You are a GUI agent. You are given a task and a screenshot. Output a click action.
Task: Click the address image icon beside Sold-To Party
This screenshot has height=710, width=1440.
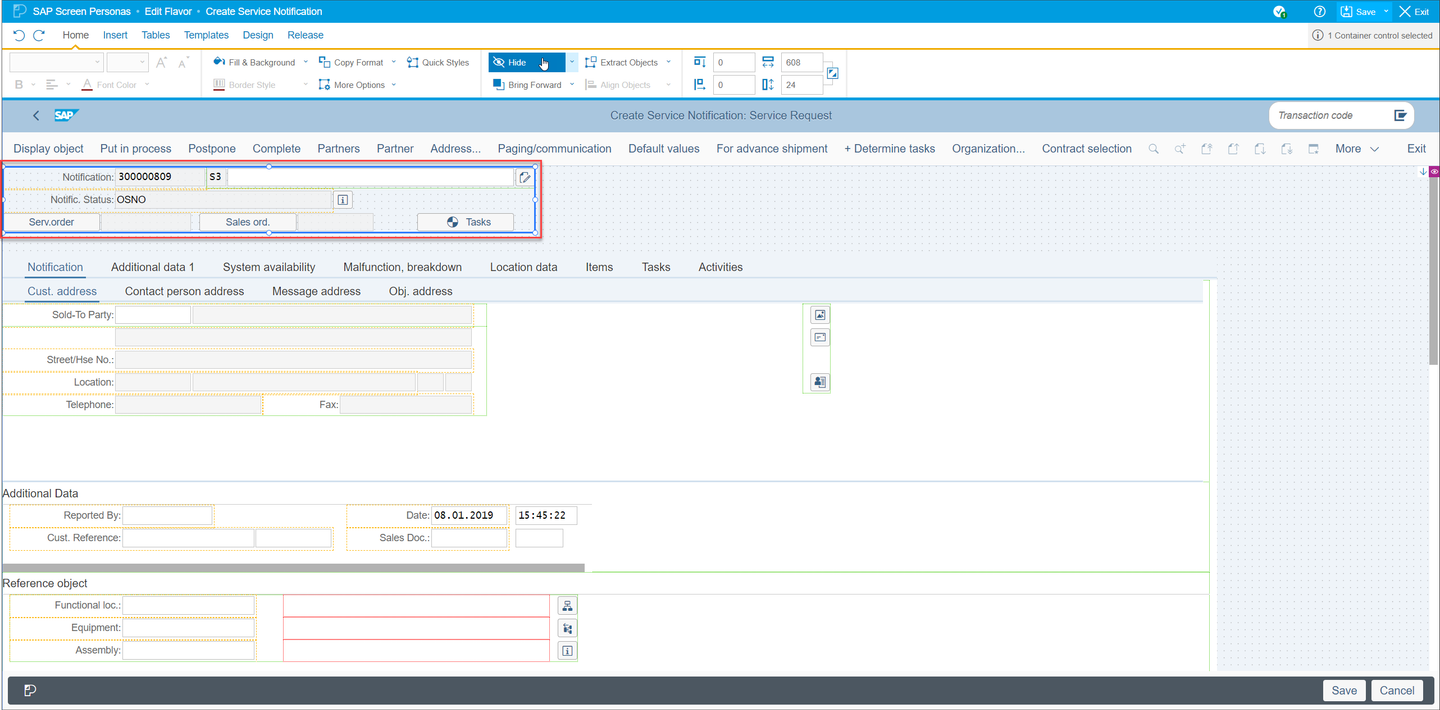point(820,315)
